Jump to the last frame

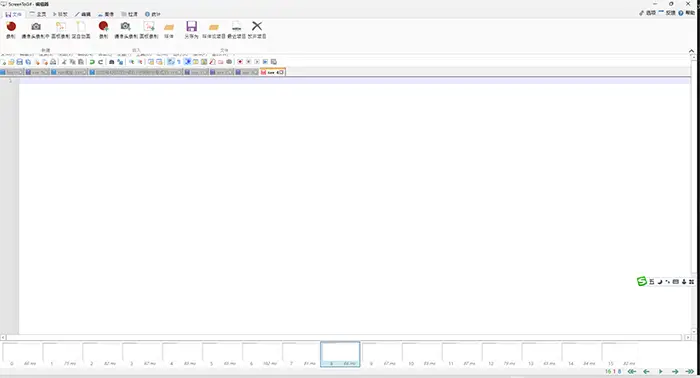pyautogui.click(x=690, y=371)
